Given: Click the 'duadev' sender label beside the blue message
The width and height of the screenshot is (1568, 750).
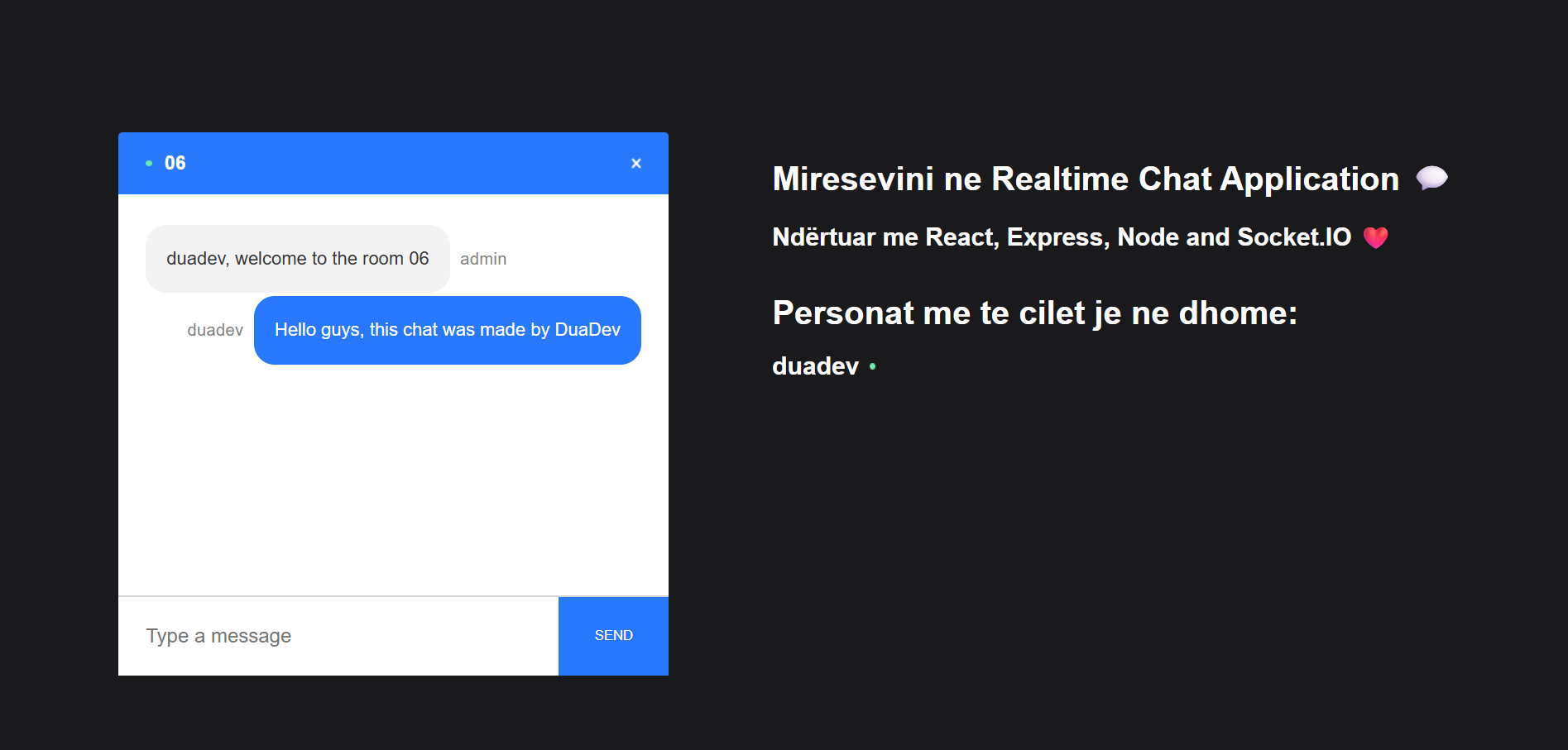Looking at the screenshot, I should click(215, 330).
